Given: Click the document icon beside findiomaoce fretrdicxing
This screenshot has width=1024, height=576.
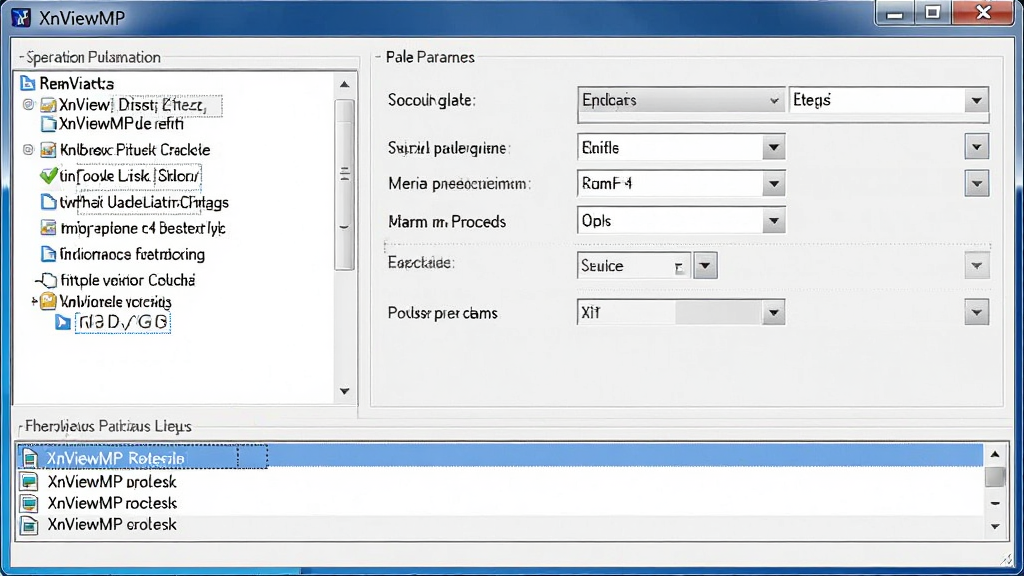Looking at the screenshot, I should point(48,254).
